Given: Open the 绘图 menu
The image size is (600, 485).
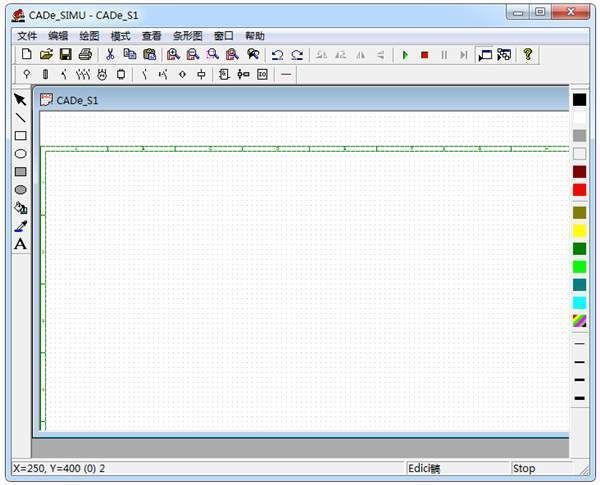Looking at the screenshot, I should [89, 36].
